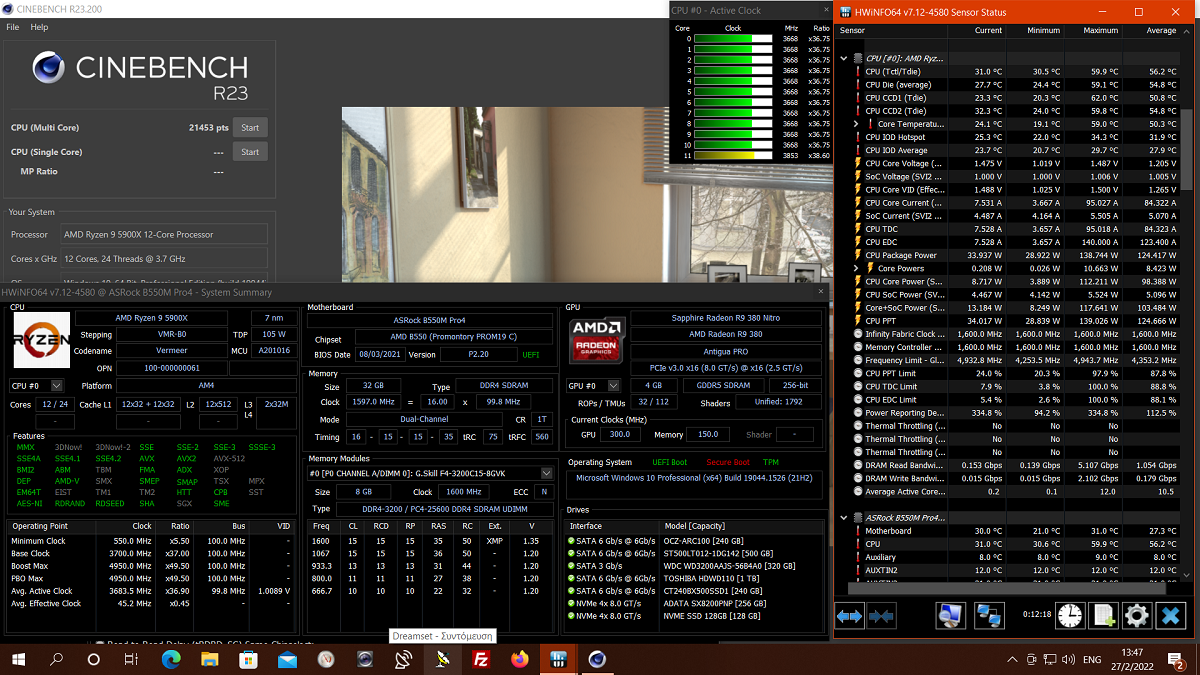The width and height of the screenshot is (1200, 675).
Task: Open HWiNFO sensor settings gear icon
Action: tap(1137, 615)
